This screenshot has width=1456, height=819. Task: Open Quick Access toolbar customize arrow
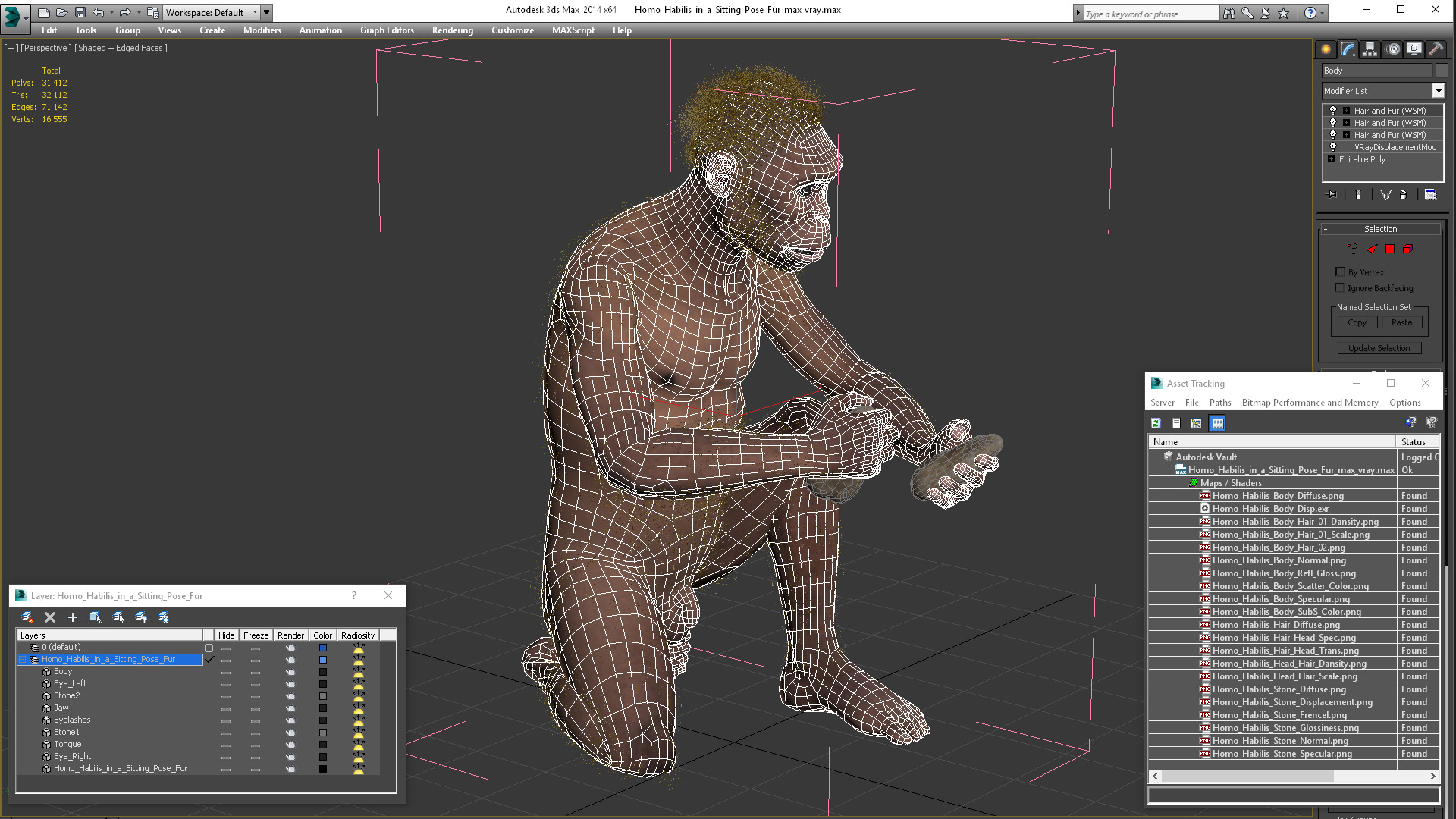pos(267,12)
